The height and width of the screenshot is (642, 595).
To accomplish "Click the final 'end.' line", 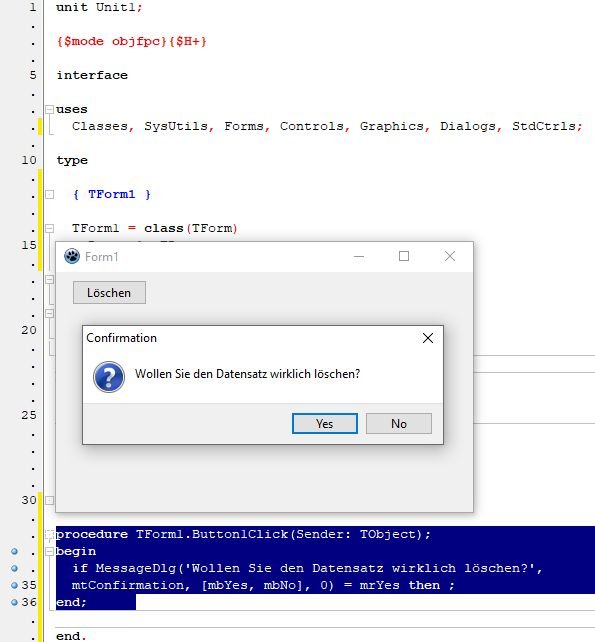I will click(x=71, y=636).
